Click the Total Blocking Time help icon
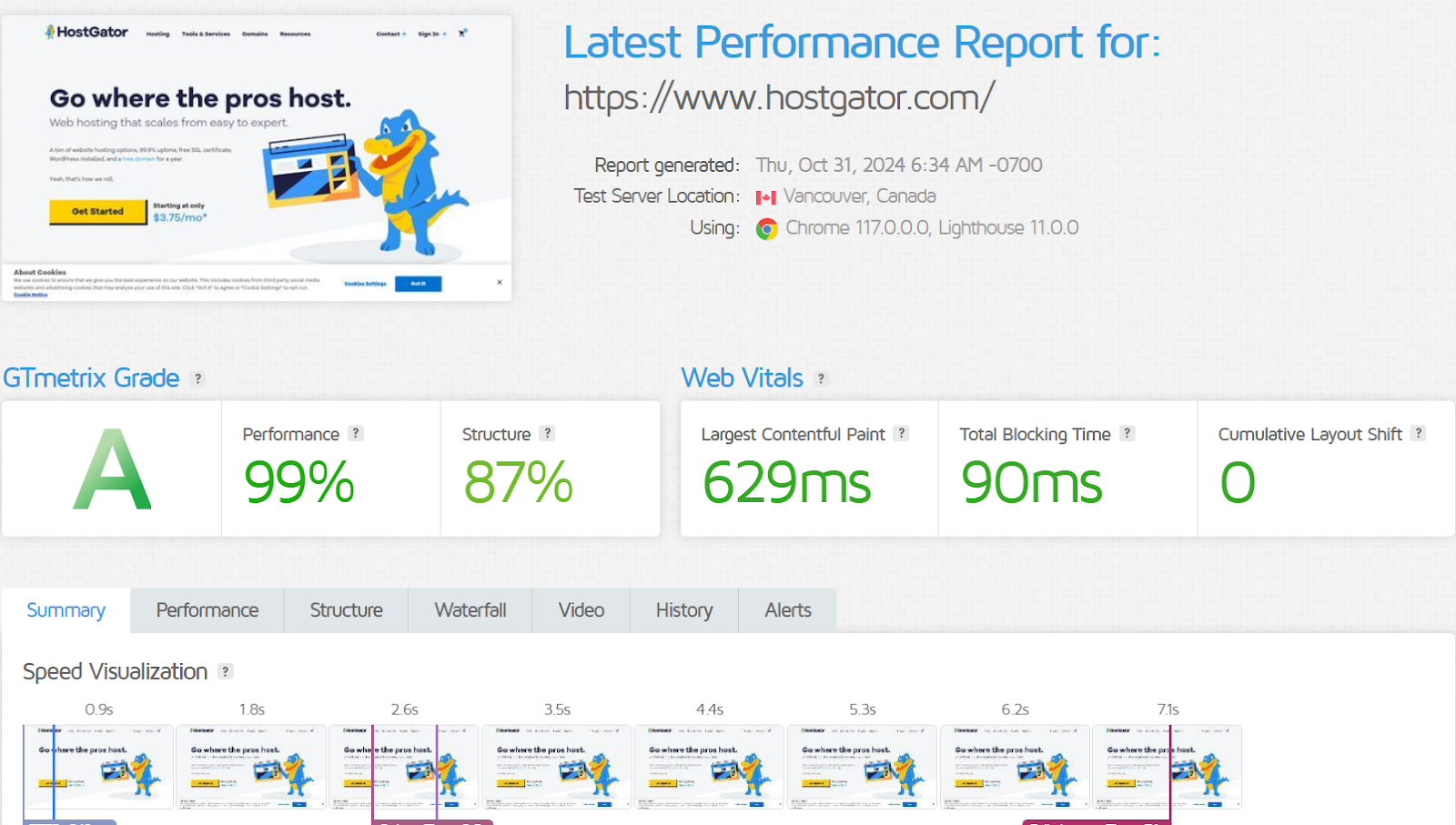Screen dimensions: 1456x825 pos(1127,434)
